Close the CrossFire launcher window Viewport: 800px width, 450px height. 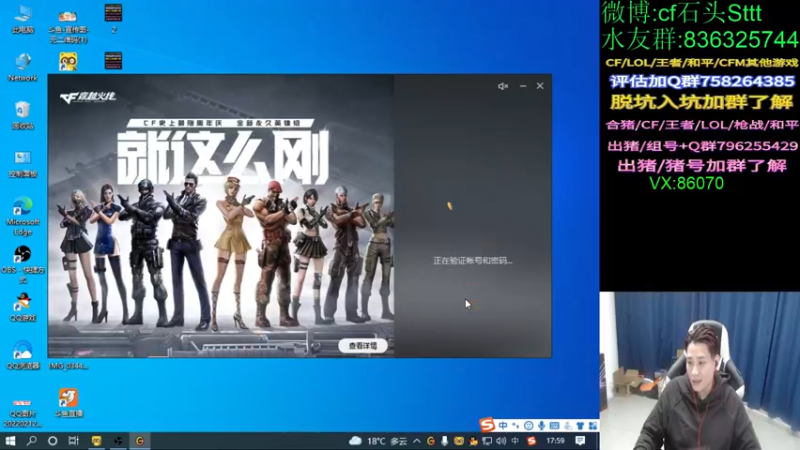pos(540,86)
